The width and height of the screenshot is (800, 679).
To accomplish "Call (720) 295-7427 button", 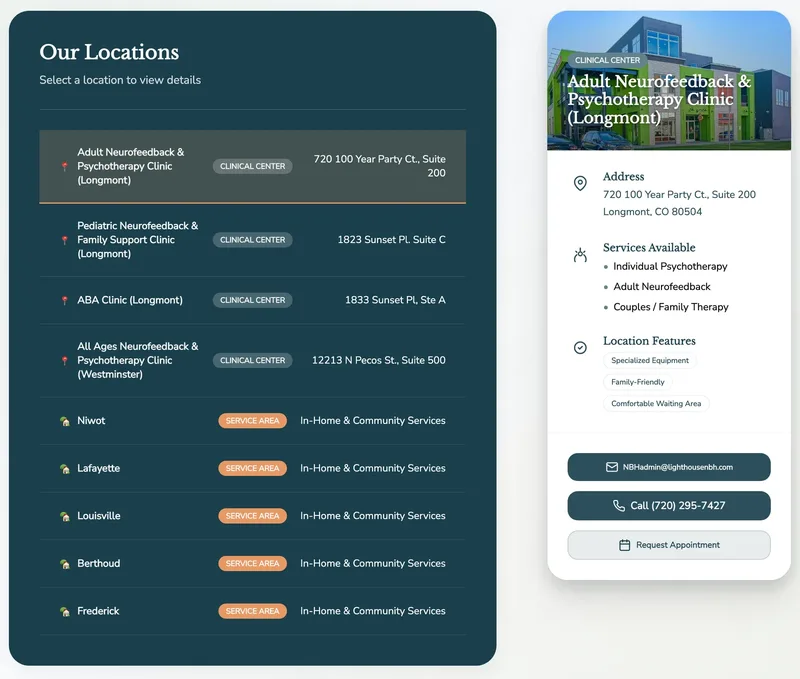I will click(669, 506).
